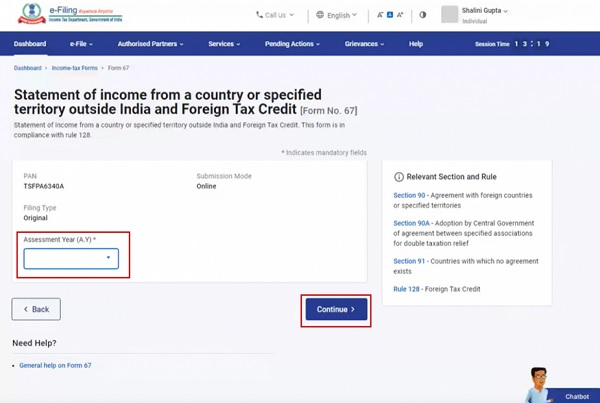Click the info icon near Relevant Section
Image resolution: width=600 pixels, height=403 pixels.
[x=399, y=177]
